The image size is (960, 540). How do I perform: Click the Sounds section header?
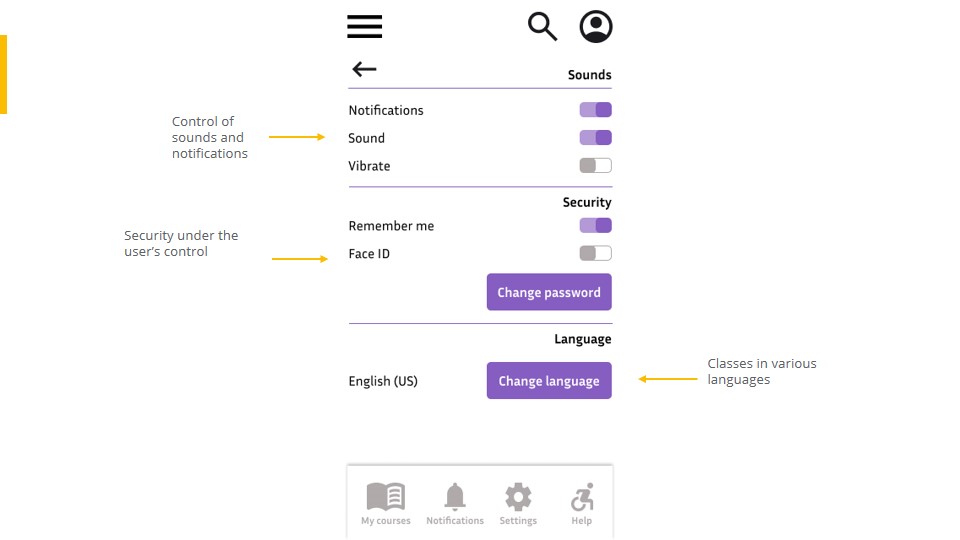coord(589,75)
